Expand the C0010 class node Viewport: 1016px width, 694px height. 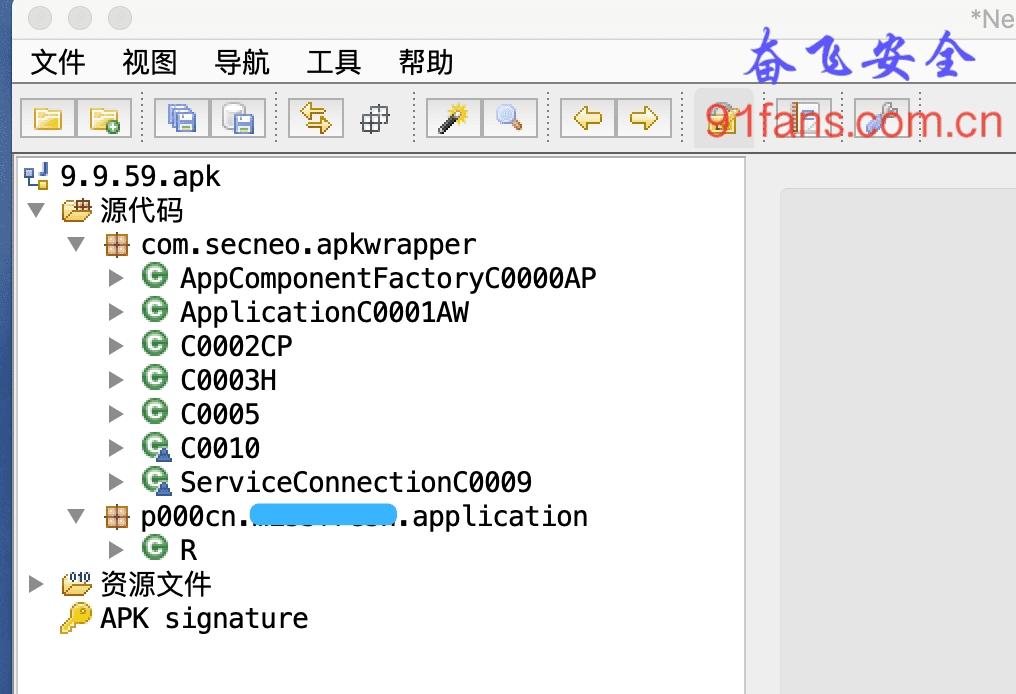click(x=116, y=448)
